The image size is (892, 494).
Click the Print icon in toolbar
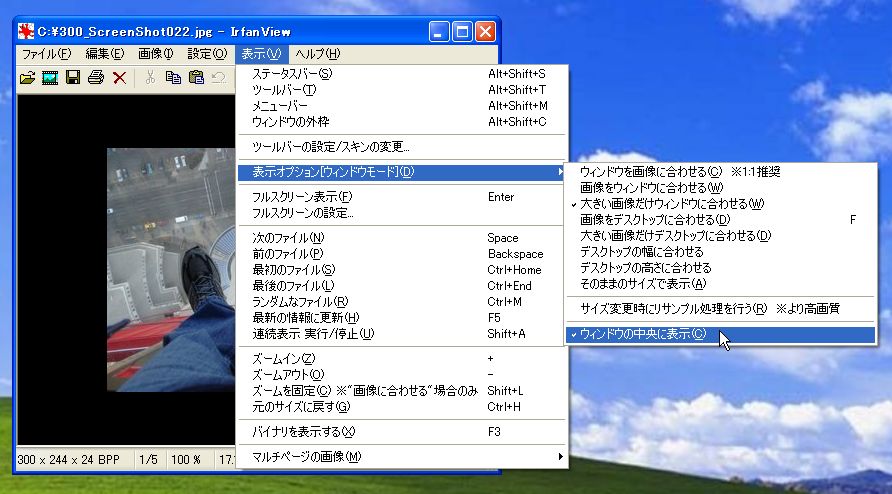pyautogui.click(x=96, y=78)
